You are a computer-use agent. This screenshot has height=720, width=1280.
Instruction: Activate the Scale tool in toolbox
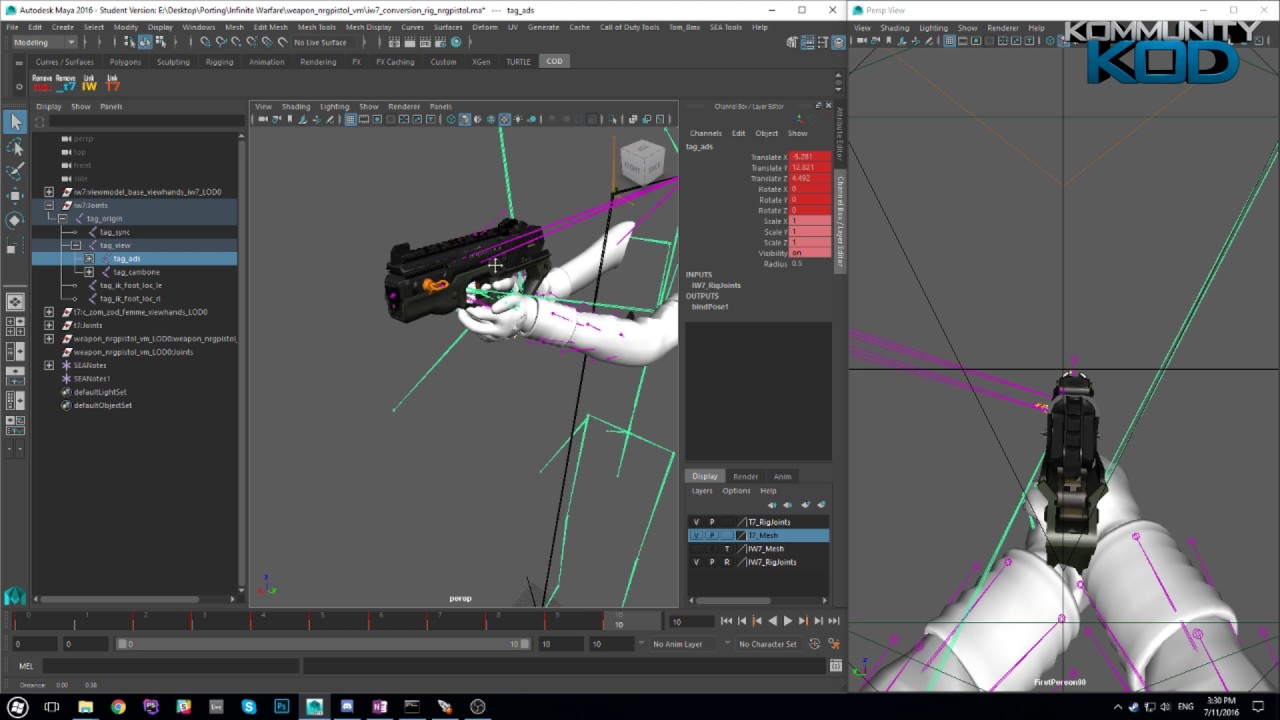15,245
